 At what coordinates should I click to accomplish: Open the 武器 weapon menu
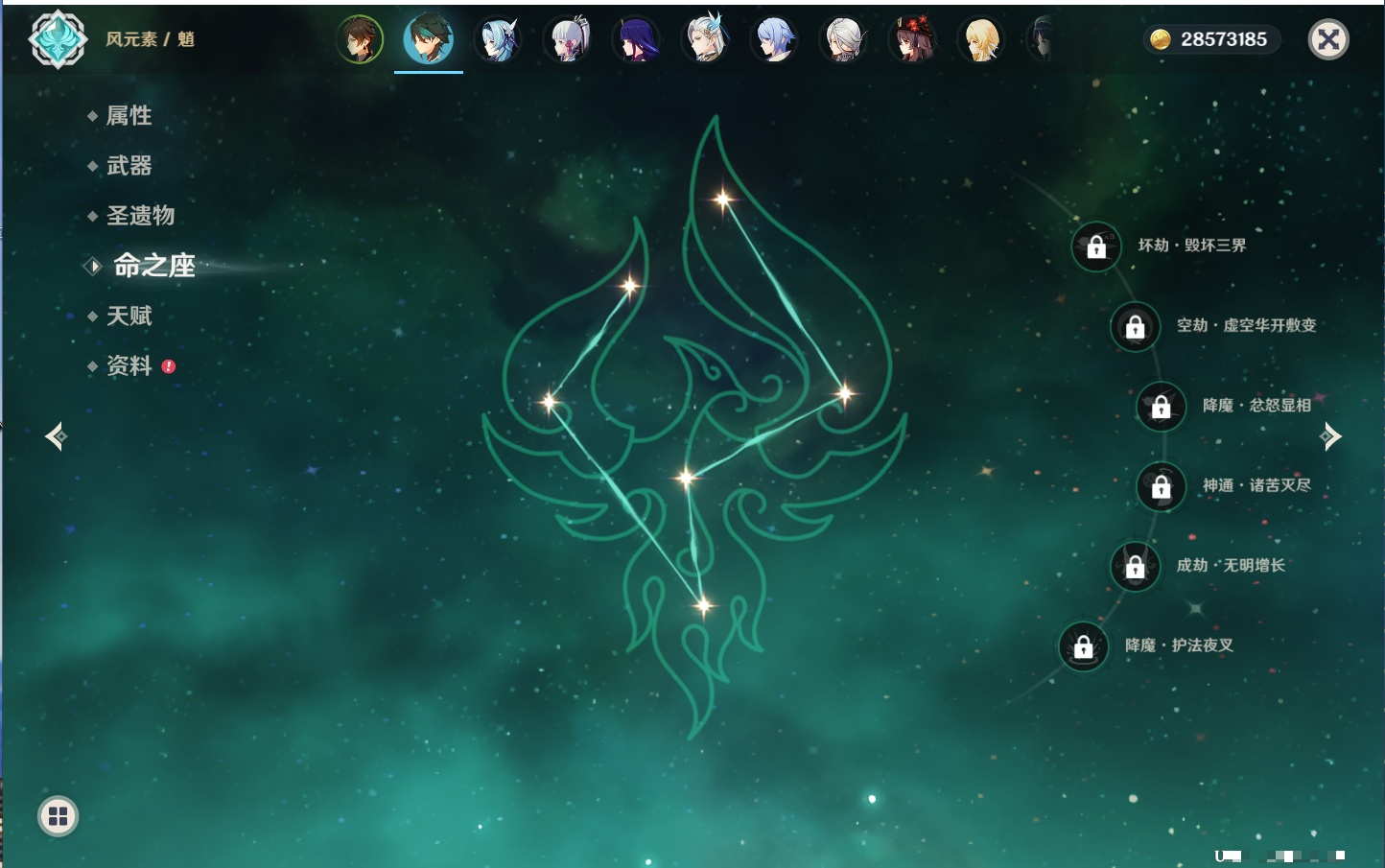click(x=129, y=166)
